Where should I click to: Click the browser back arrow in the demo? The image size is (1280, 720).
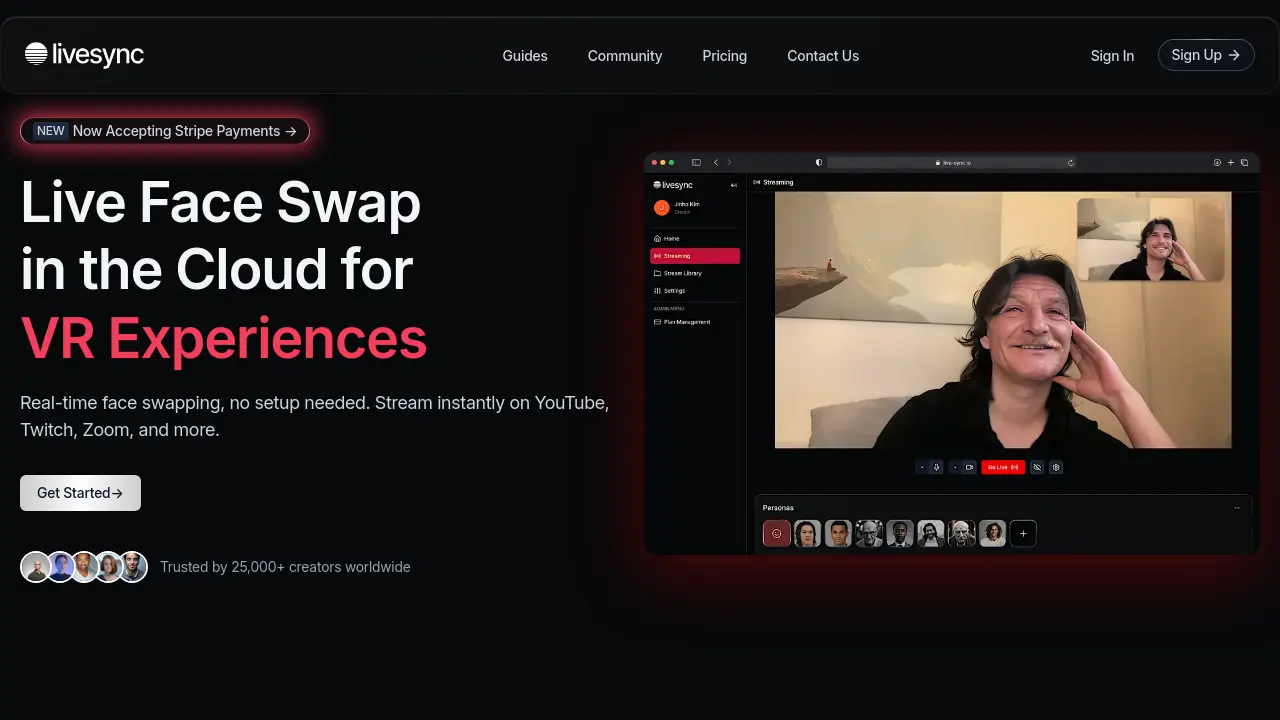click(x=716, y=162)
